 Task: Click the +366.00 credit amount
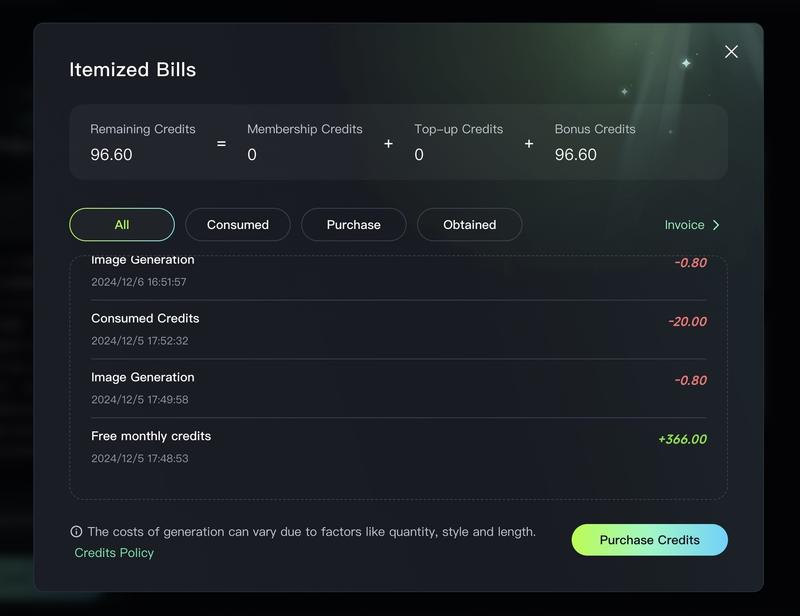coord(682,439)
